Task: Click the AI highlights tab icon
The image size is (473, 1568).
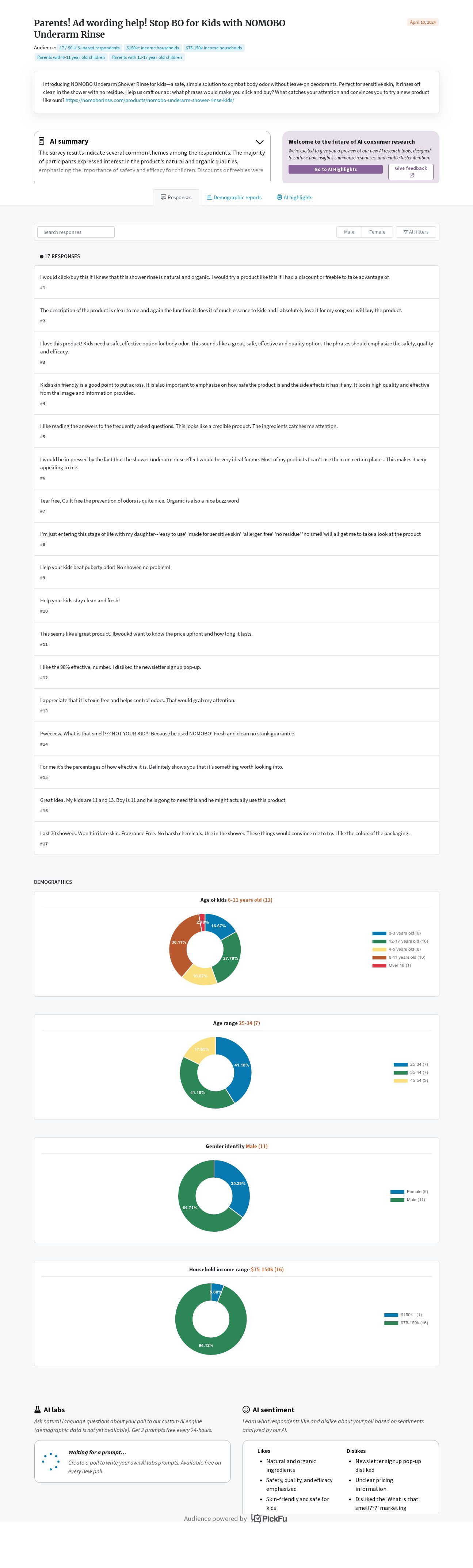Action: coord(280,197)
